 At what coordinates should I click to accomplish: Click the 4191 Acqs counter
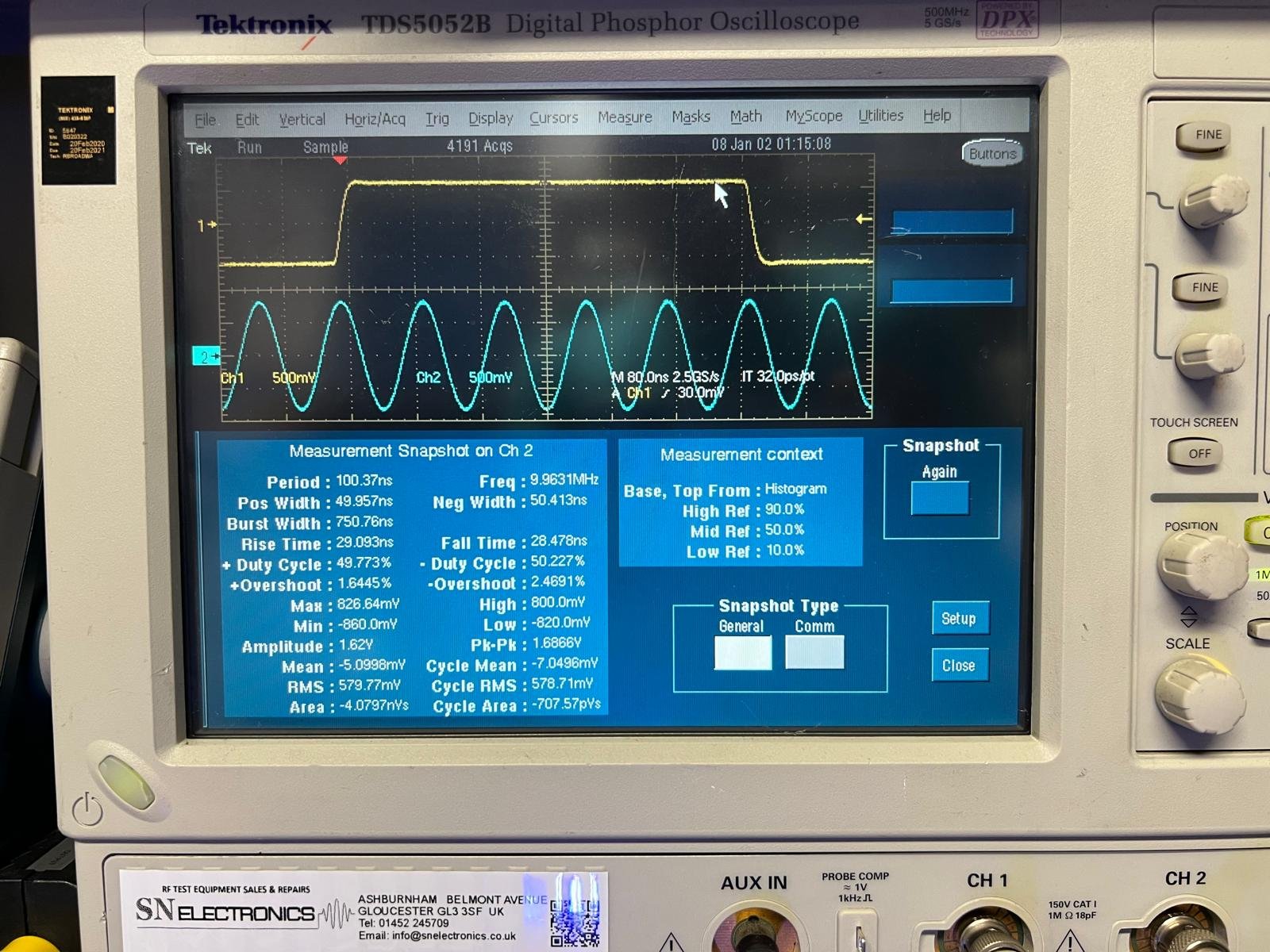(479, 146)
